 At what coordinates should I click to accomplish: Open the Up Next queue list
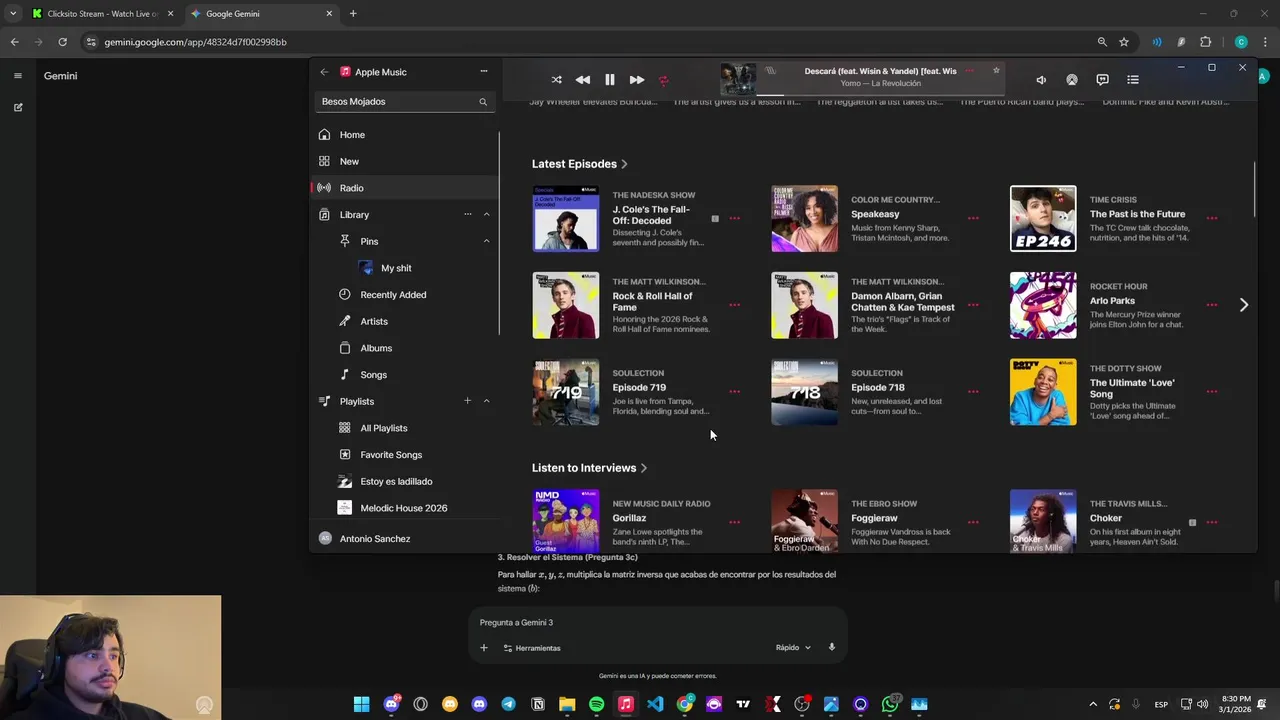pos(1133,80)
